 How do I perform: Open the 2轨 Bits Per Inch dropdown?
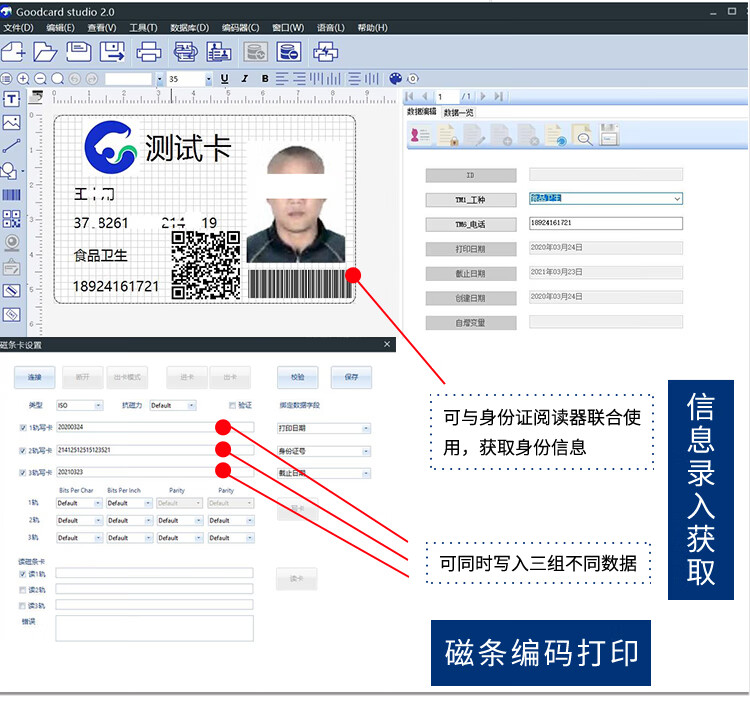pos(130,520)
